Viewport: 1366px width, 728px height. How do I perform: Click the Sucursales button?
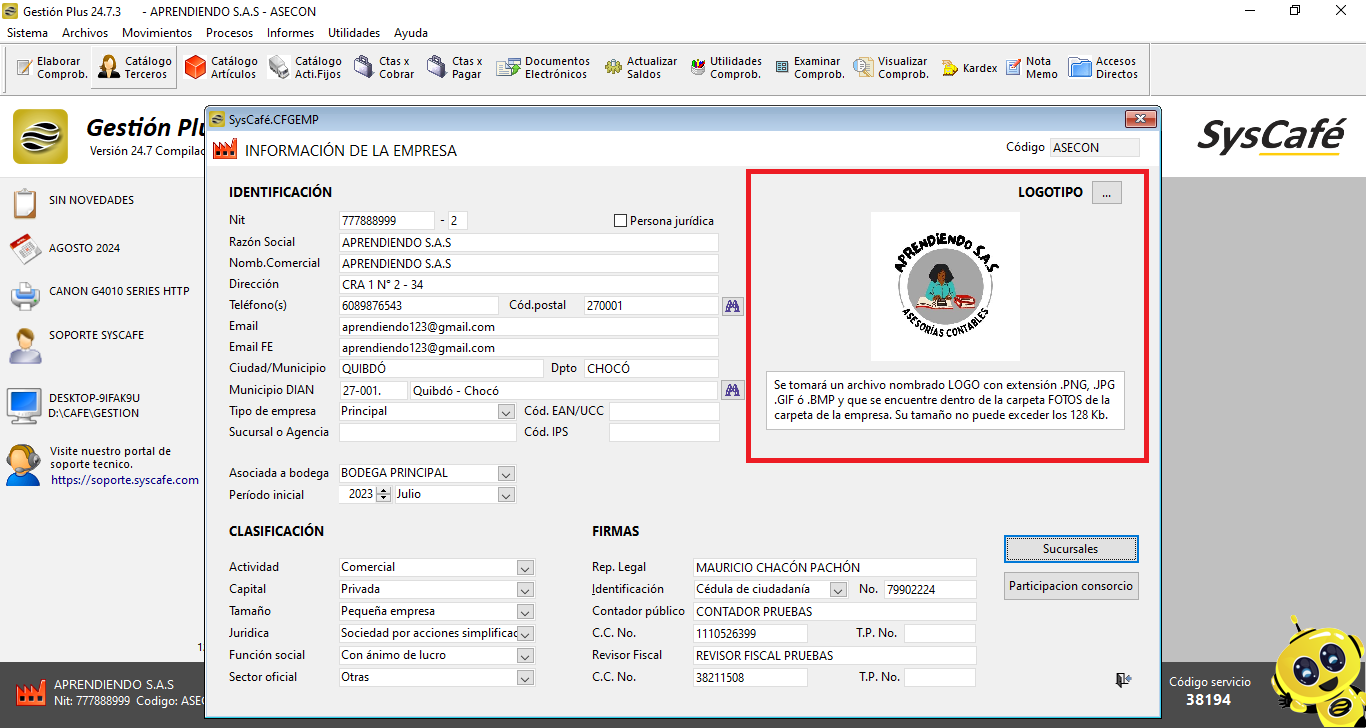[1070, 549]
